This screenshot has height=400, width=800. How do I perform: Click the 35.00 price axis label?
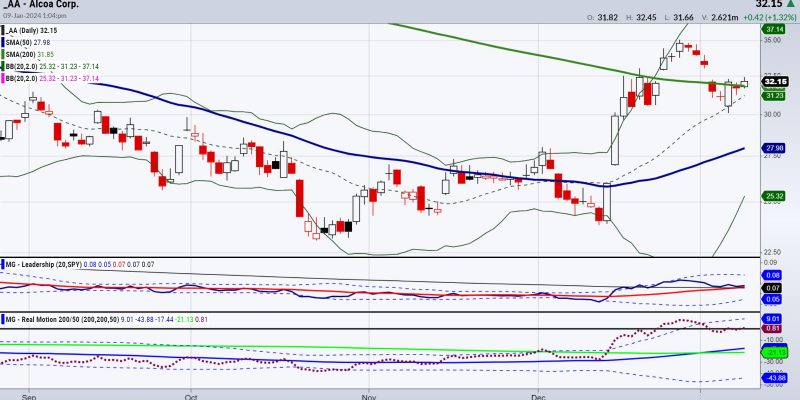point(771,40)
